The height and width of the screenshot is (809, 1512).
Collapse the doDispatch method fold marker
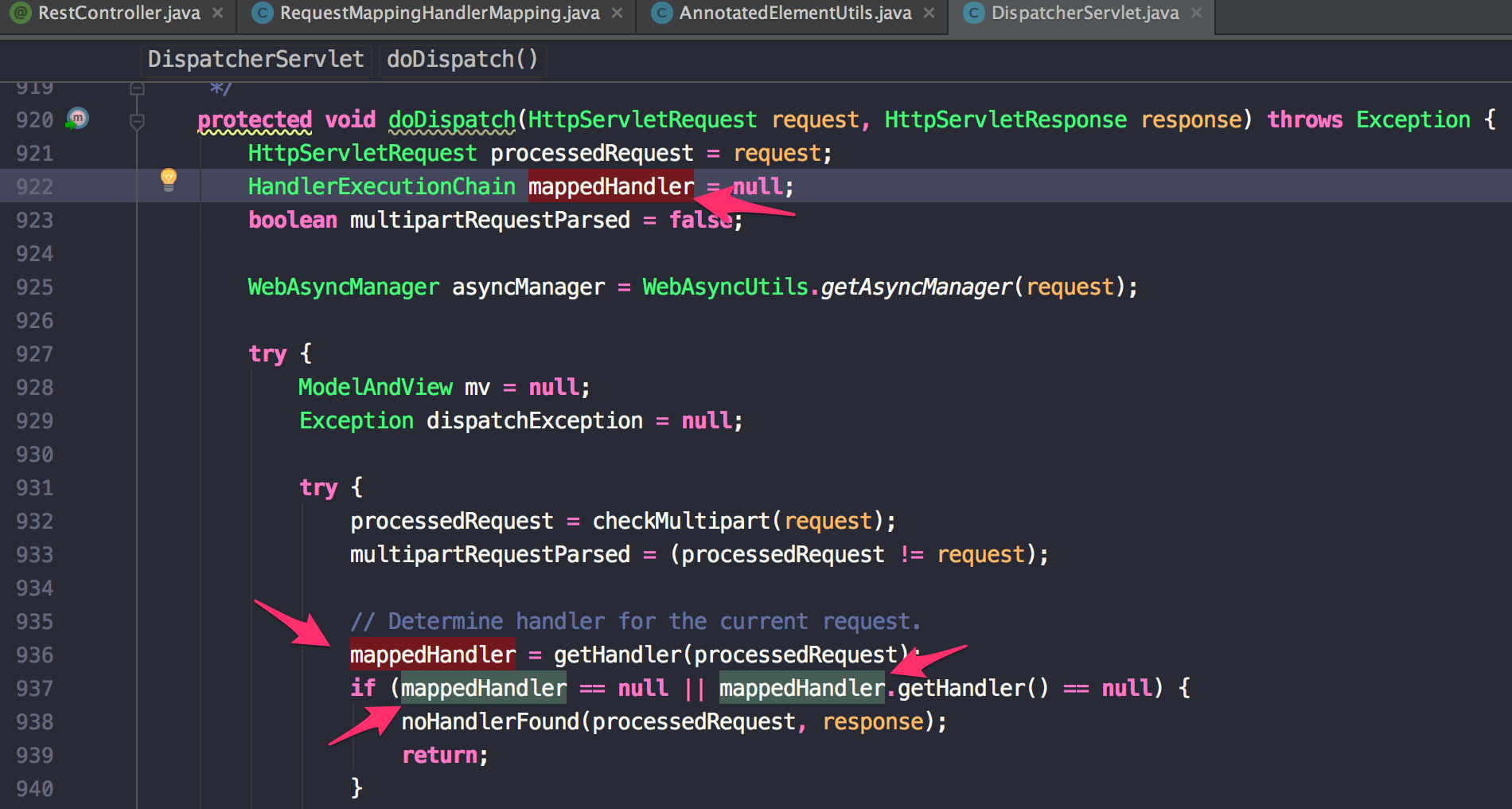pyautogui.click(x=137, y=121)
